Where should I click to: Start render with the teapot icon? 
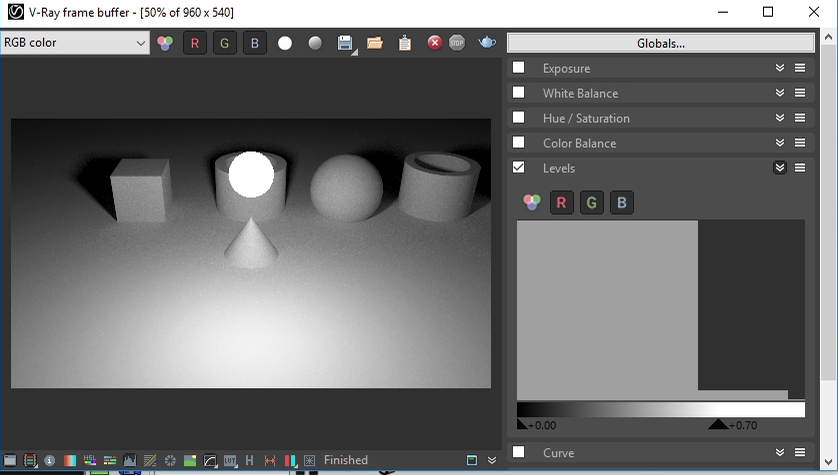(487, 42)
